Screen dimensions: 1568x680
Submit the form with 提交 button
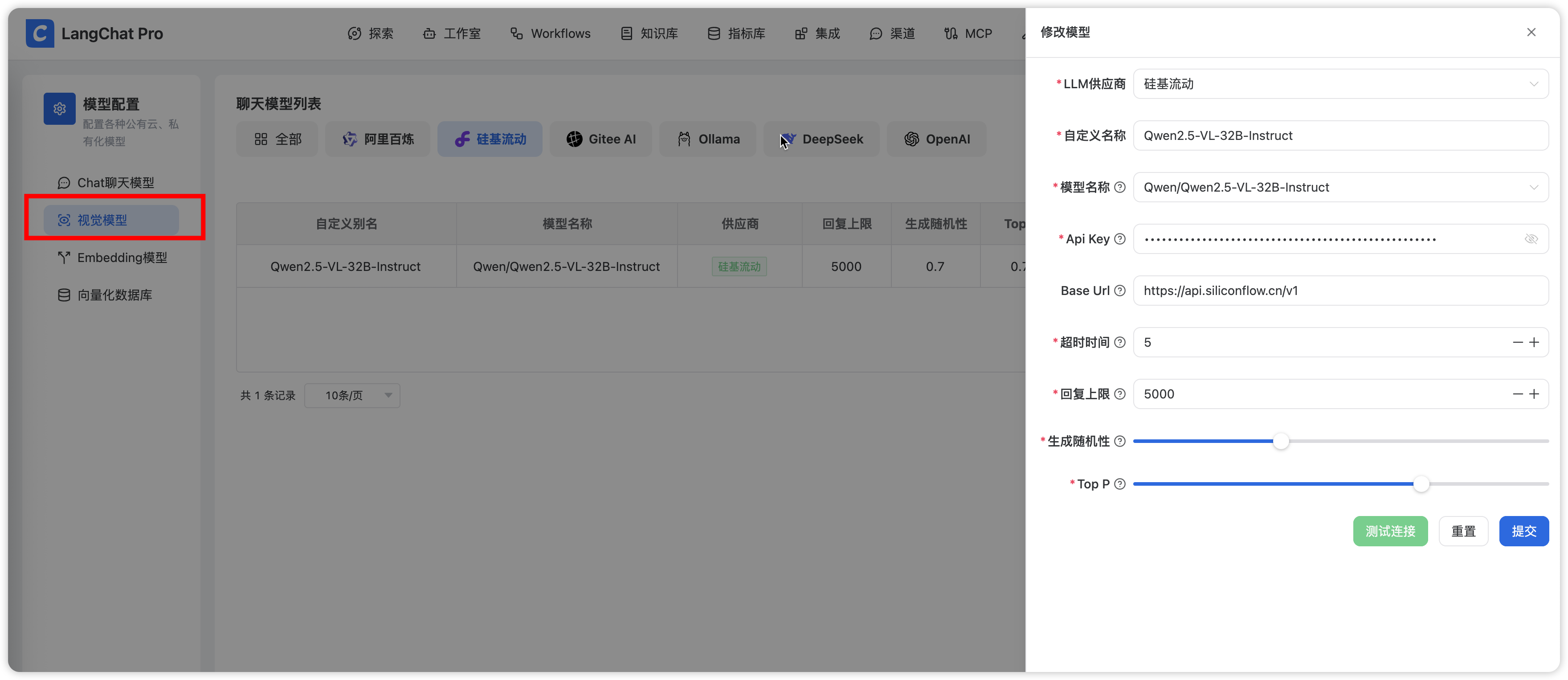(x=1523, y=532)
